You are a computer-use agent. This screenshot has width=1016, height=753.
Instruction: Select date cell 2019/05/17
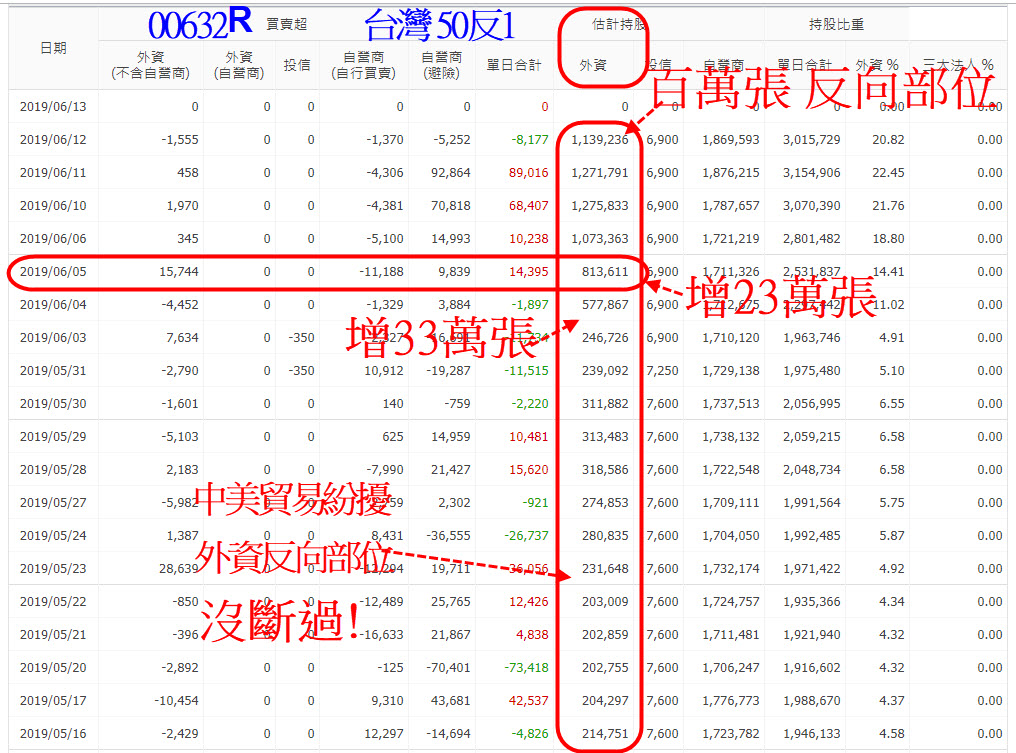click(53, 701)
